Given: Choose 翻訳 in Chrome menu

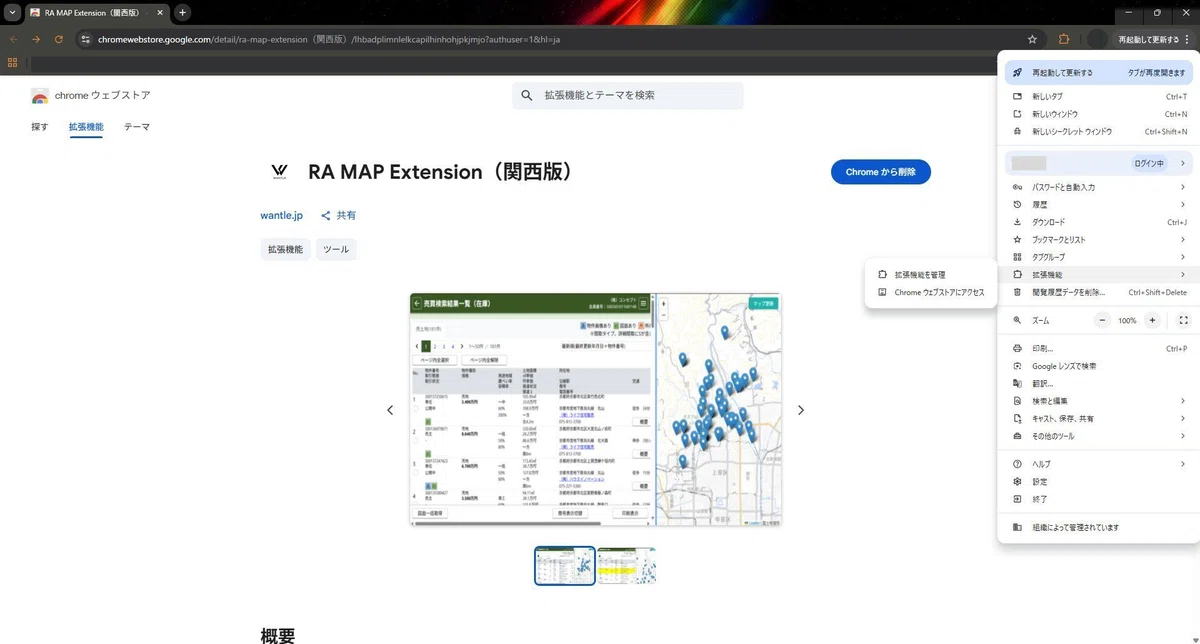Looking at the screenshot, I should coord(1099,384).
